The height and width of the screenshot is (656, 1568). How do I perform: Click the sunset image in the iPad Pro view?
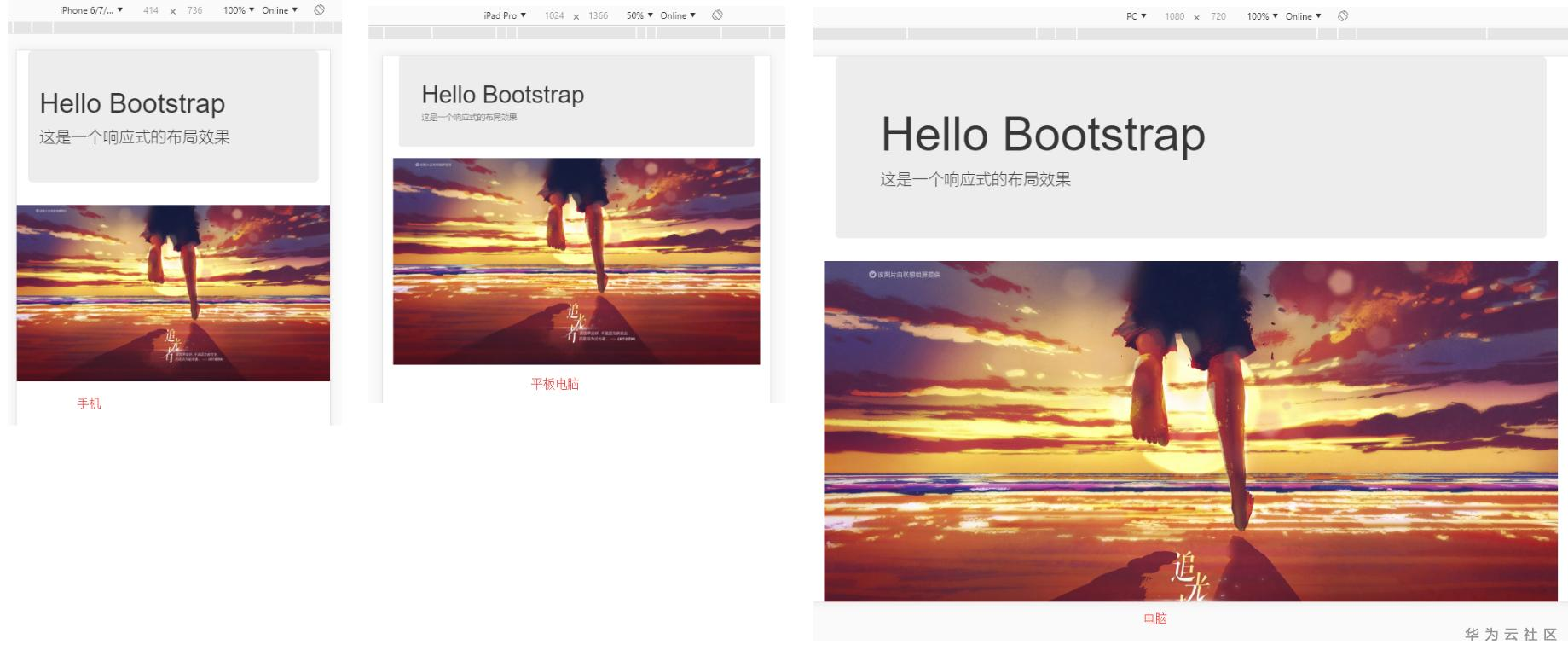(x=576, y=261)
